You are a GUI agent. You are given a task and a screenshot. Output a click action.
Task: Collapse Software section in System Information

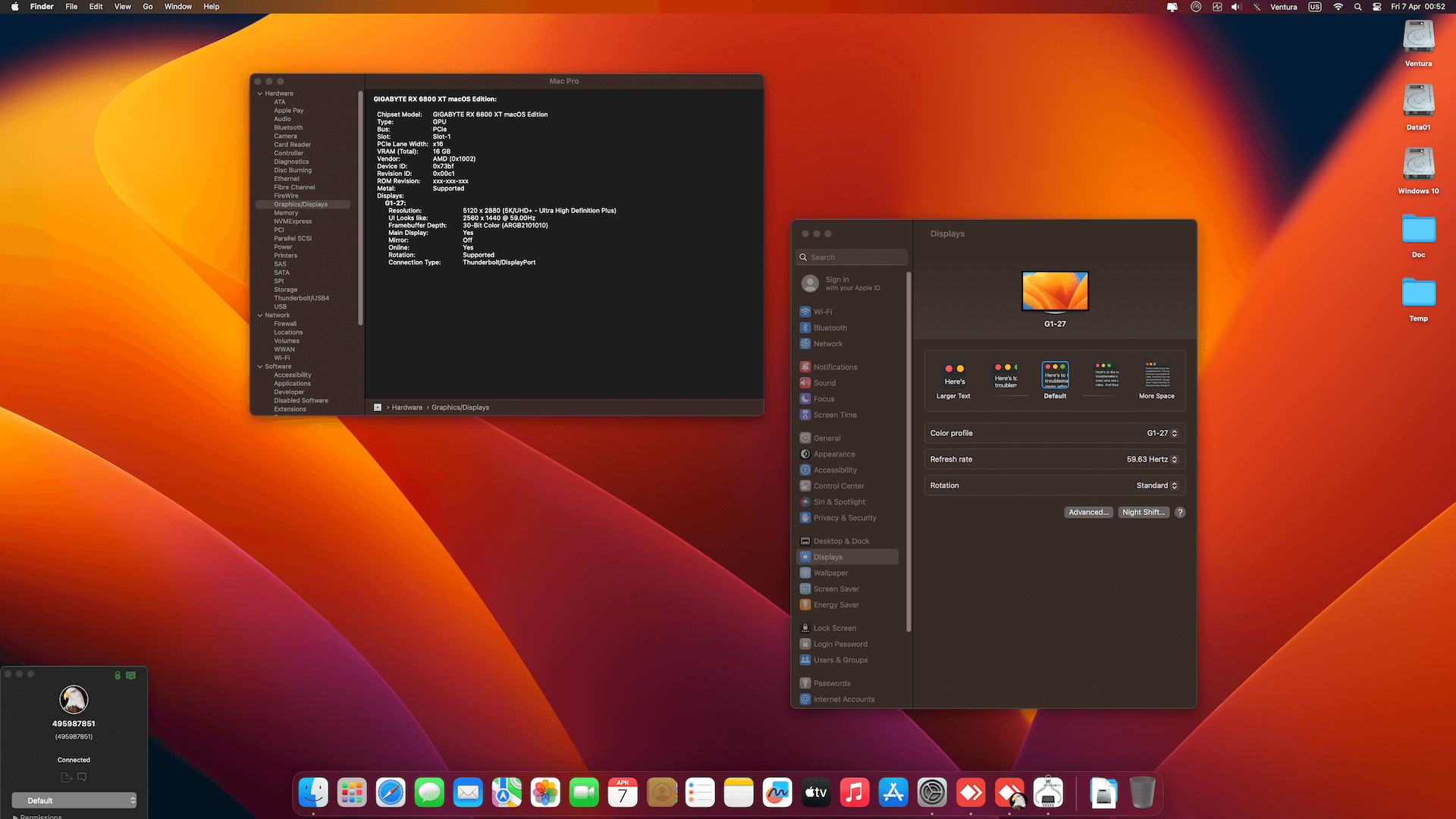coord(260,367)
